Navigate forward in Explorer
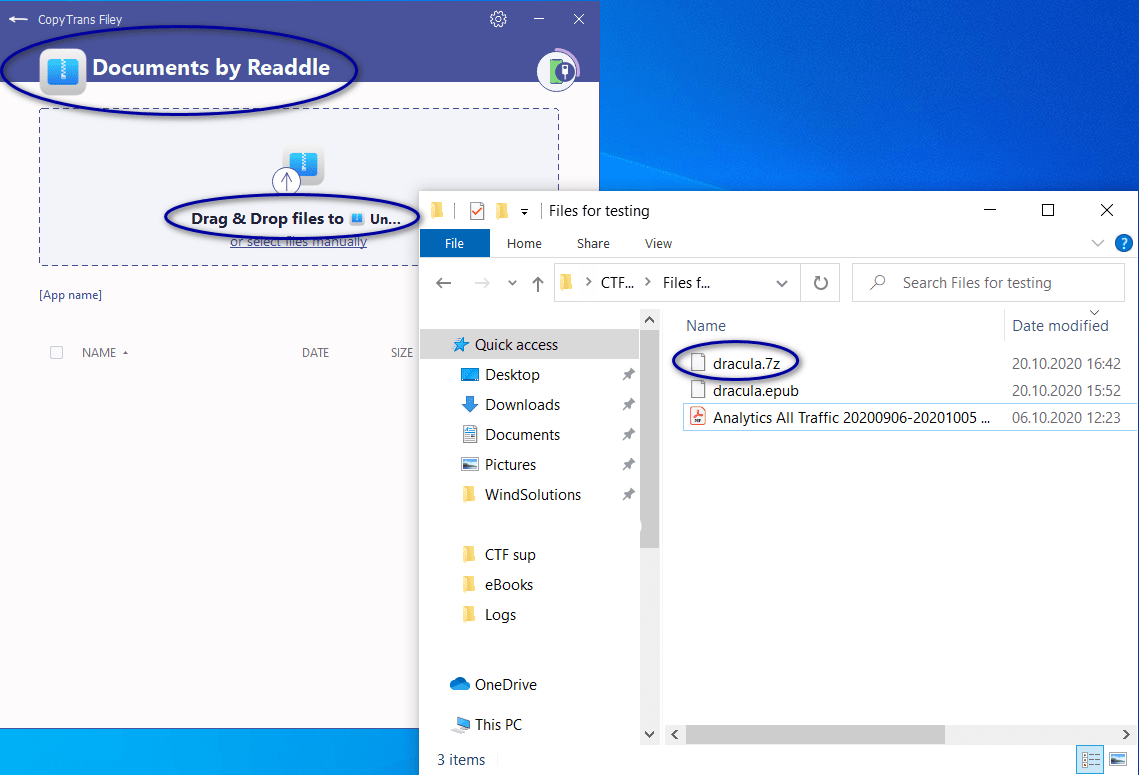1139x775 pixels. coord(482,283)
